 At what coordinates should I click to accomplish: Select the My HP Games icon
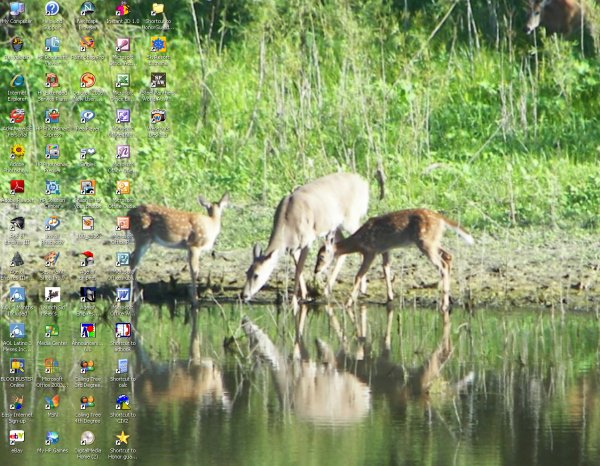click(52, 438)
